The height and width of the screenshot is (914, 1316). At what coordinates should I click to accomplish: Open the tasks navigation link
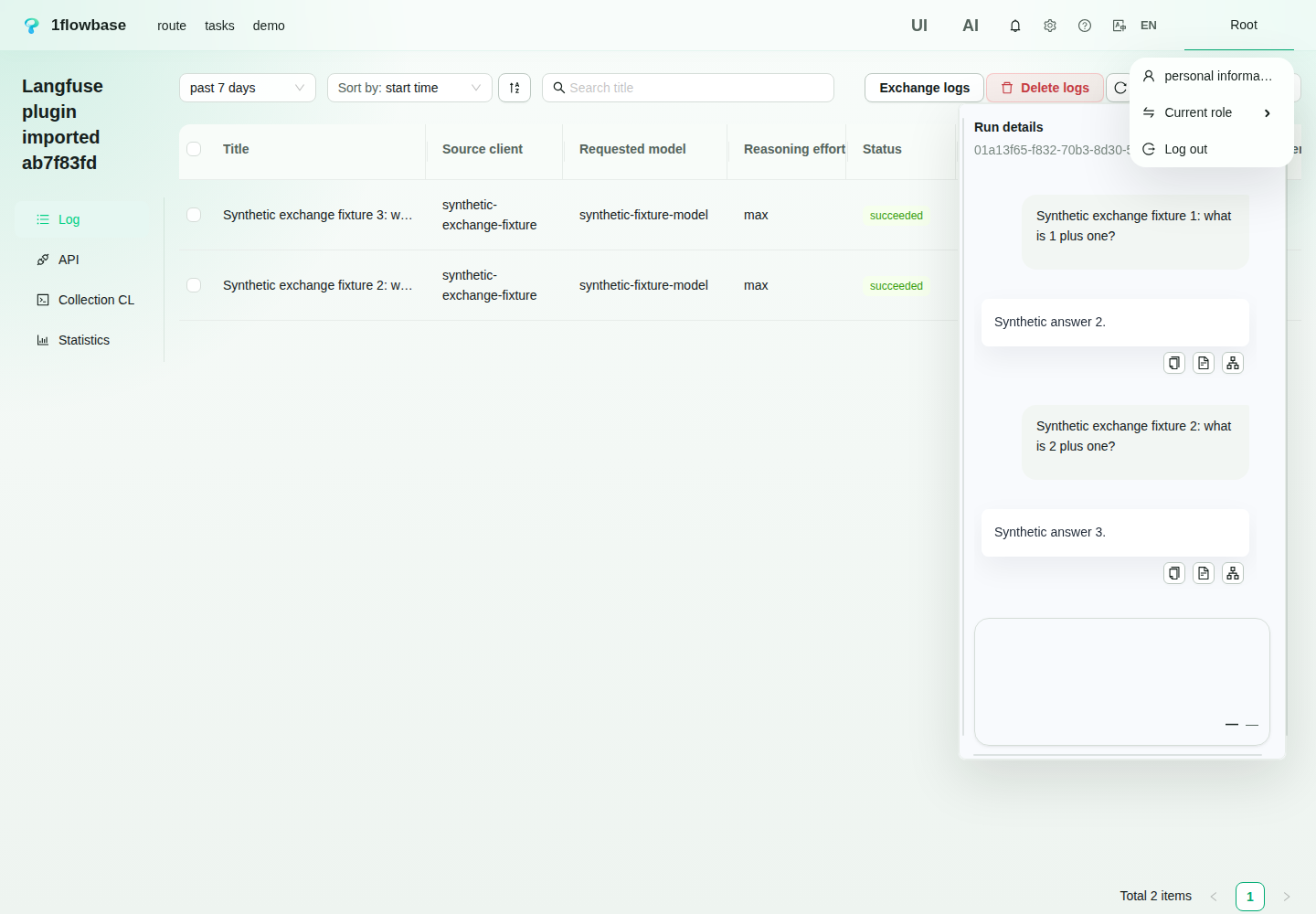tap(219, 26)
